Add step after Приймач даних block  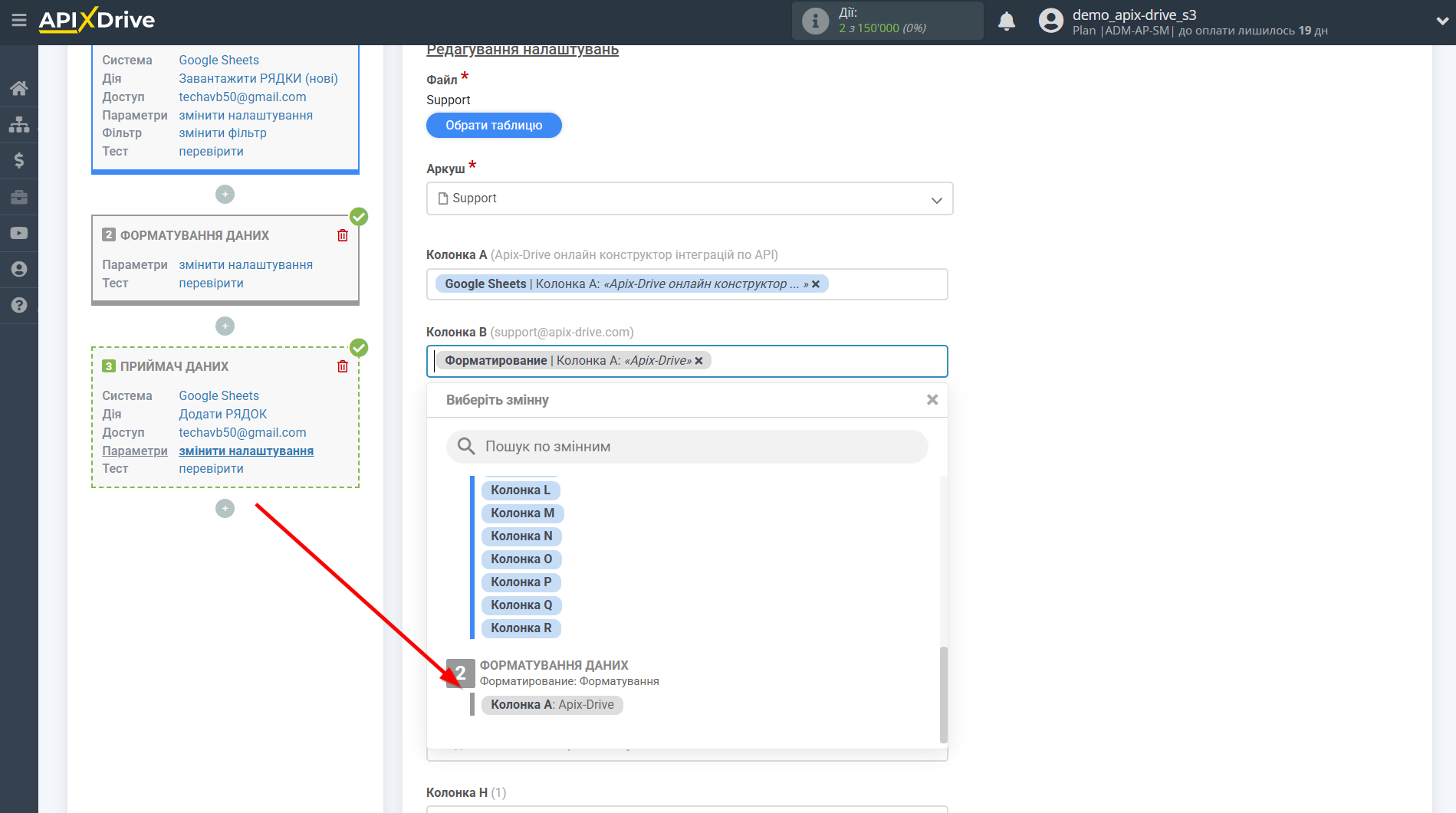click(x=225, y=509)
